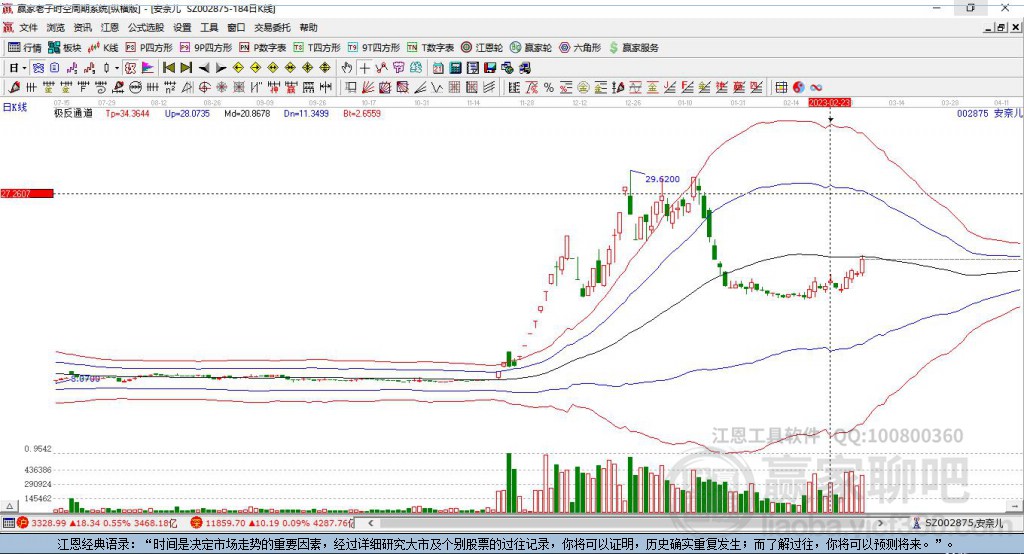Viewport: 1024px width, 554px height.
Task: Click the yin-yang symbol icon
Action: point(799,88)
